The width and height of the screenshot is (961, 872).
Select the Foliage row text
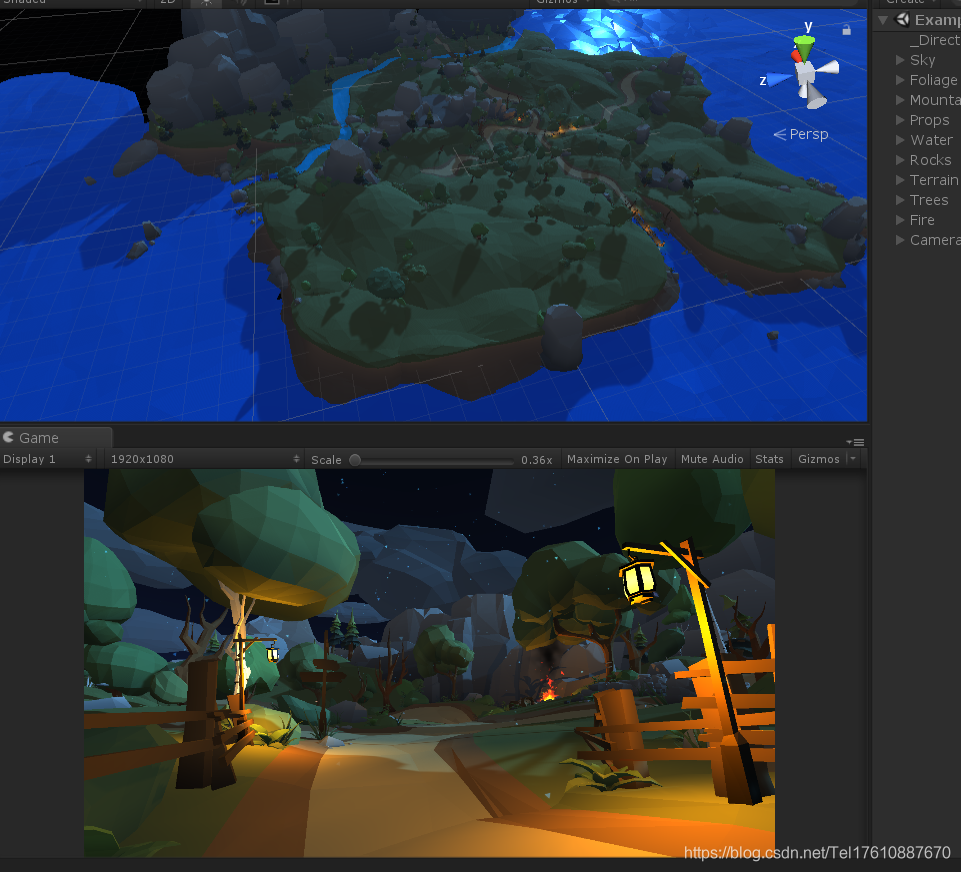coord(933,80)
